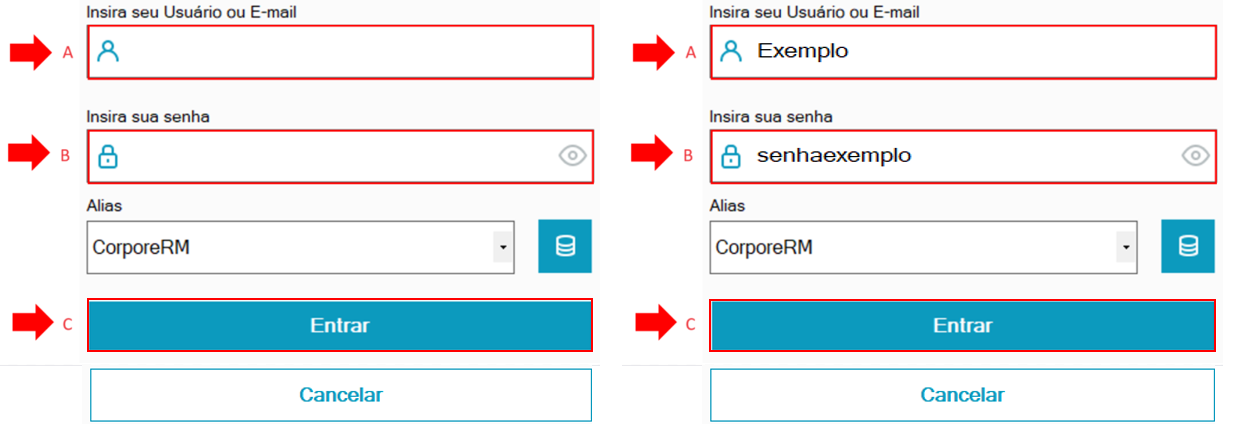
Task: Open the CorporeRM combo box in the blank form
Action: click(290, 247)
